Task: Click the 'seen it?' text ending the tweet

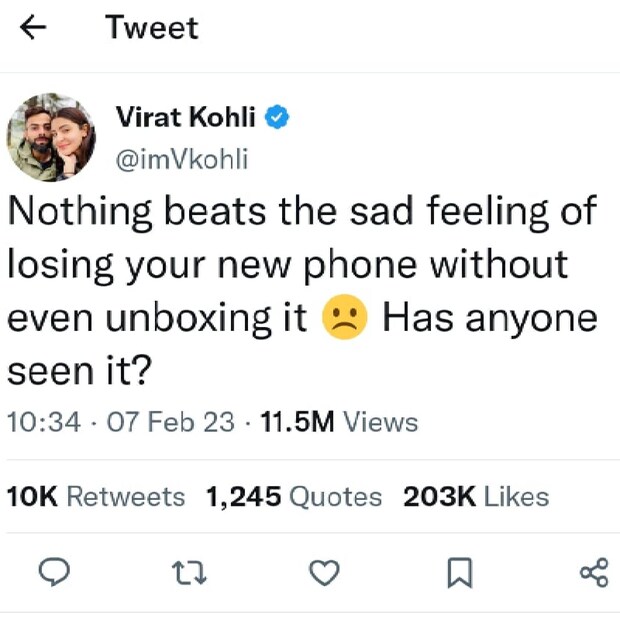Action: 79,371
